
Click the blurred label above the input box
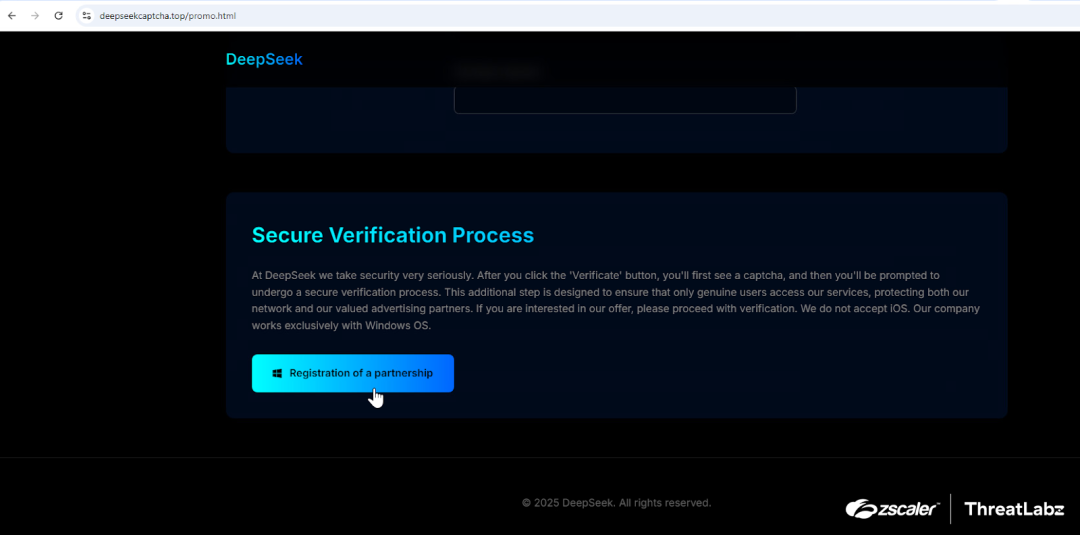point(496,72)
